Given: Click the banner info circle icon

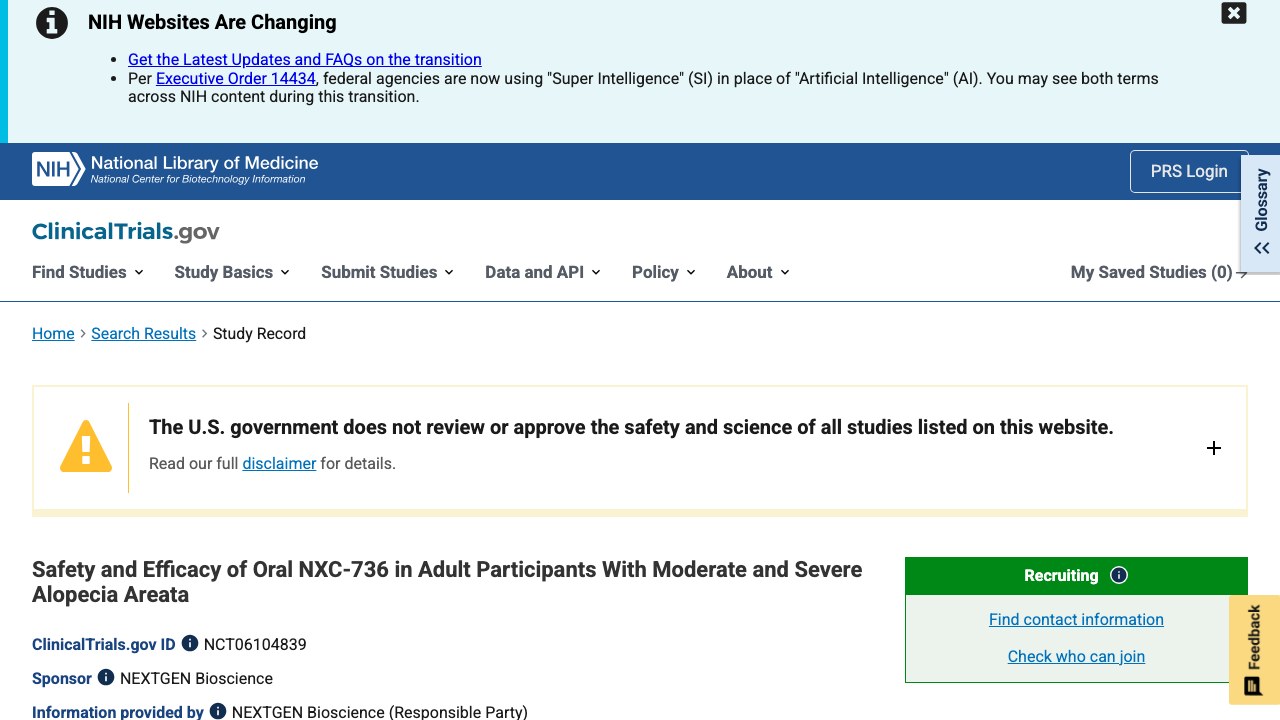Looking at the screenshot, I should [x=52, y=23].
